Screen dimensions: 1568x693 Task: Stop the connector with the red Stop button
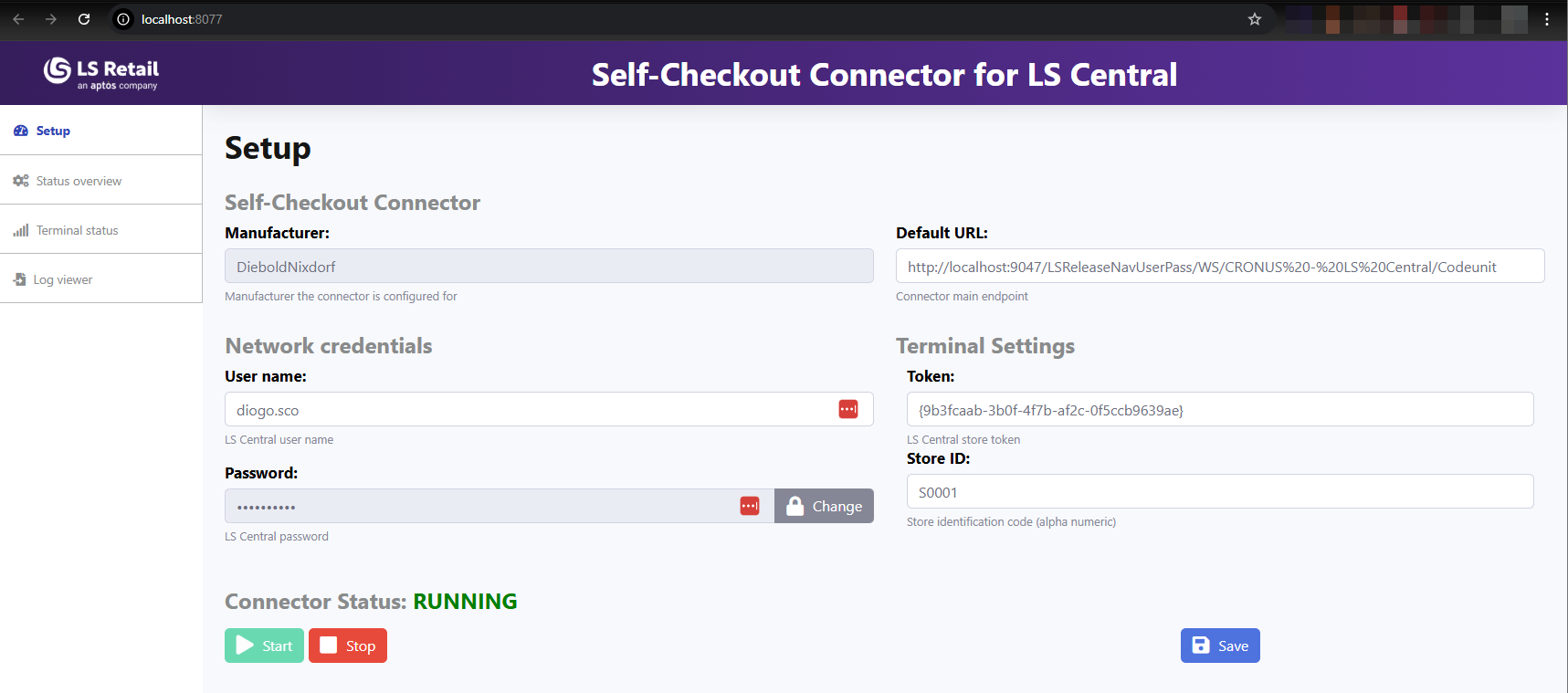348,646
